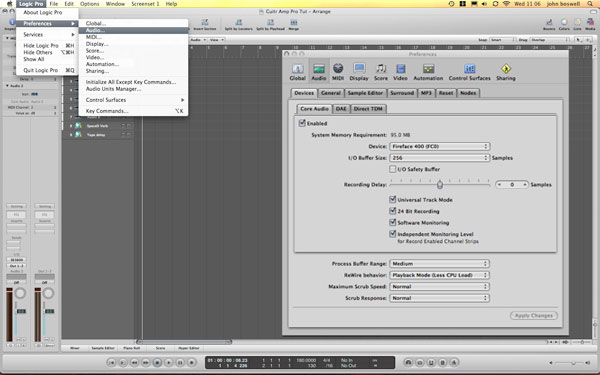Click Go to Beginning transport button
Viewport: 600px width, 375px height.
coord(111,362)
